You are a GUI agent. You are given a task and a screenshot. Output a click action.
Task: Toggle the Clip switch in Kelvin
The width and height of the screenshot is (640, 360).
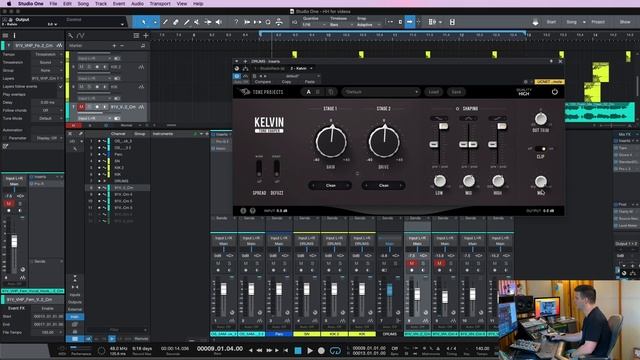(540, 149)
